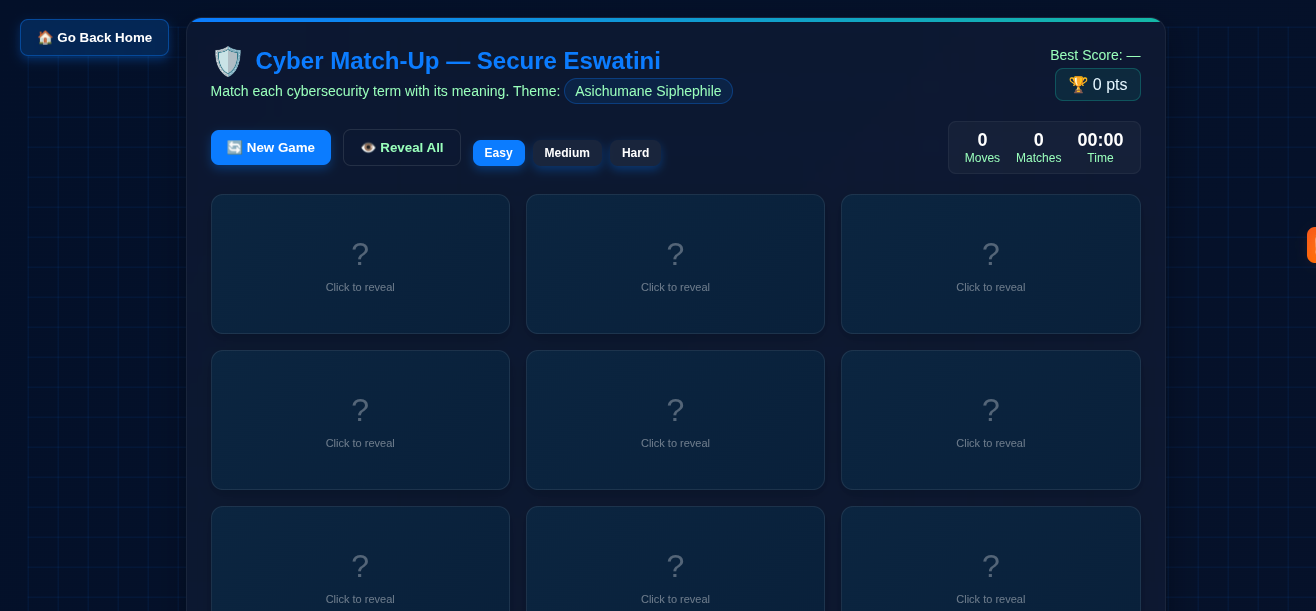Click the Go Back Home button
Screen dimensions: 1316x611
pos(94,38)
